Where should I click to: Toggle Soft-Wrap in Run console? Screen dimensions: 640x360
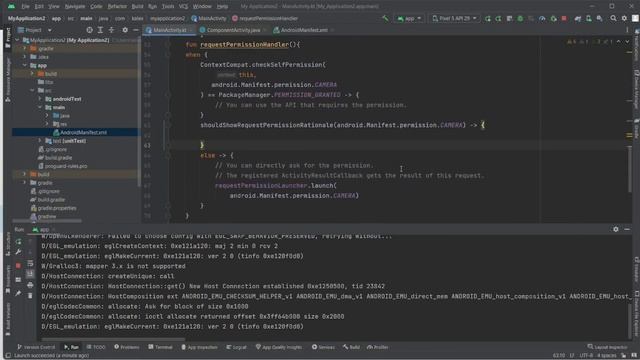coord(30,264)
